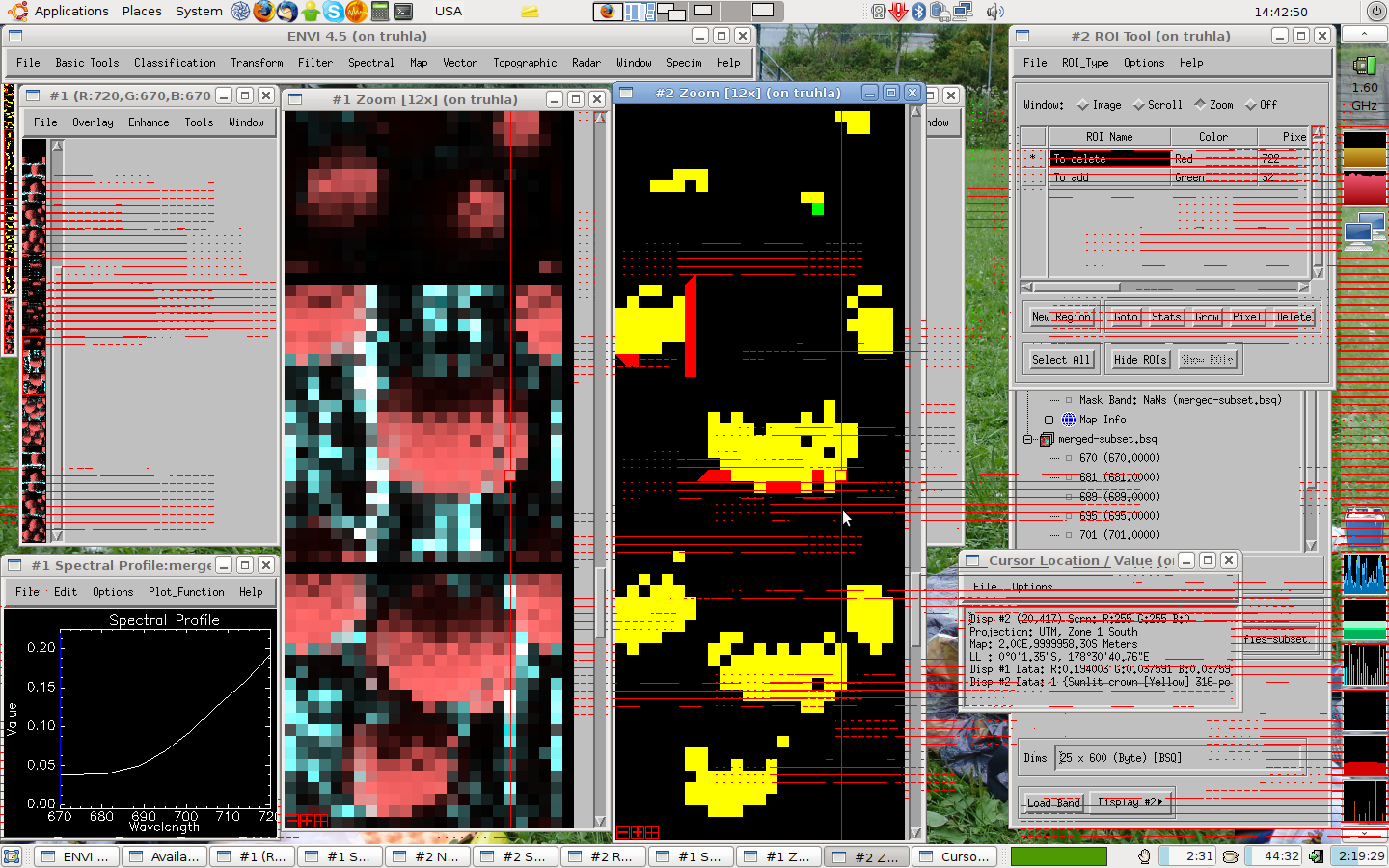This screenshot has height=868, width=1389.
Task: Switch to the #2 Z... taskbar window button
Action: [x=866, y=856]
